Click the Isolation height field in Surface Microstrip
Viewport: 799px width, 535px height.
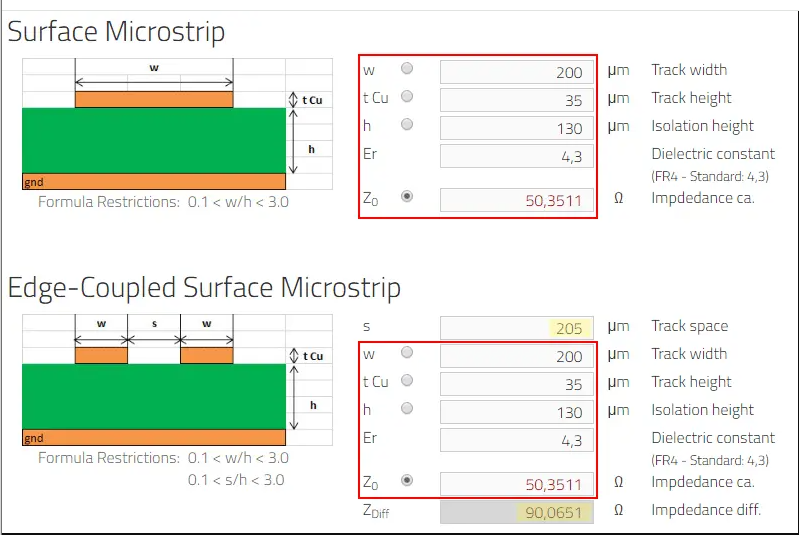517,128
